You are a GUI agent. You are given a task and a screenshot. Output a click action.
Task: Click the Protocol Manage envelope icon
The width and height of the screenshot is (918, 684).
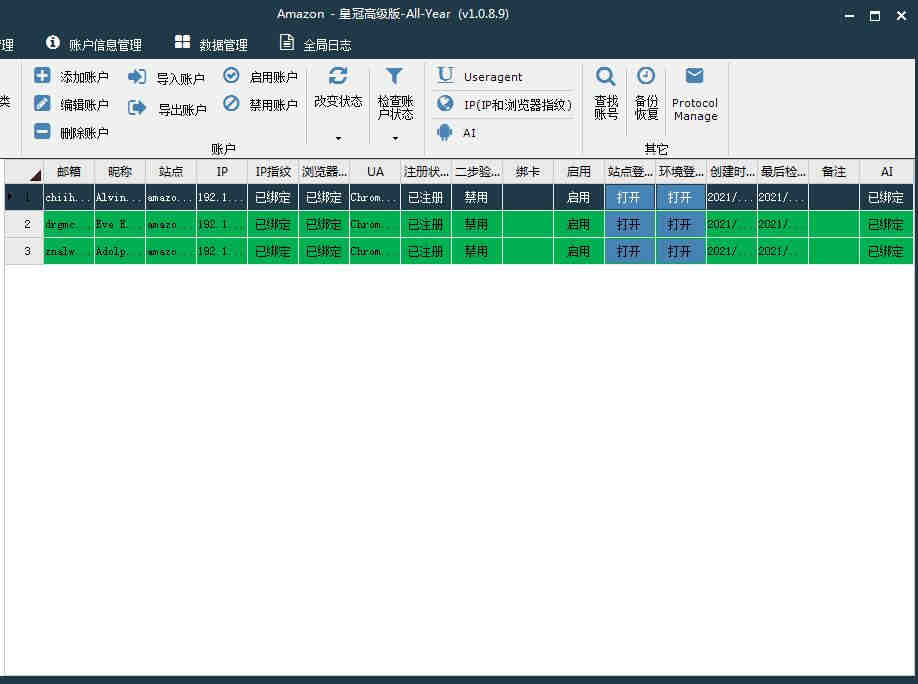[x=694, y=76]
